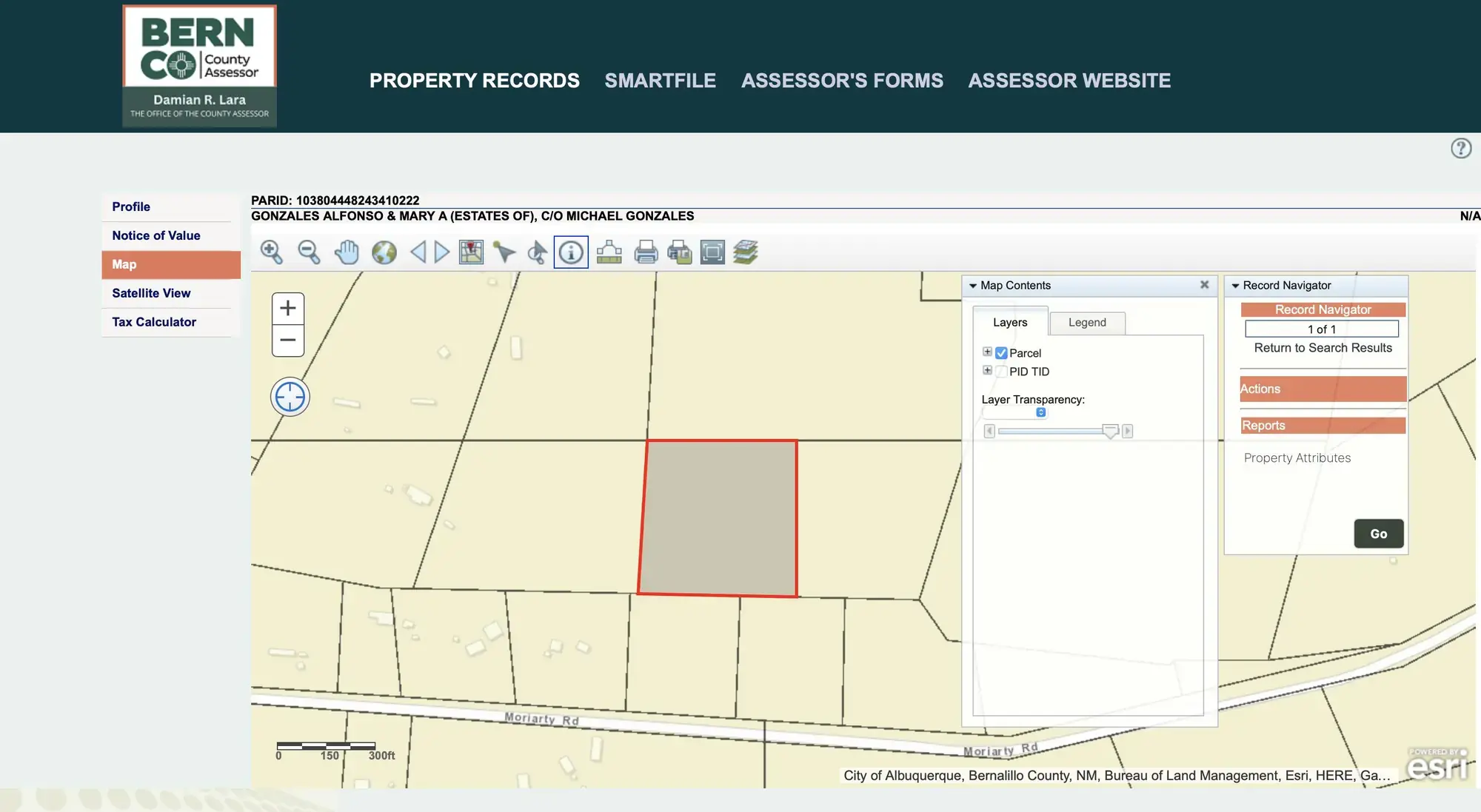The width and height of the screenshot is (1481, 812).
Task: Expand the Parcel layer tree node
Action: (987, 352)
